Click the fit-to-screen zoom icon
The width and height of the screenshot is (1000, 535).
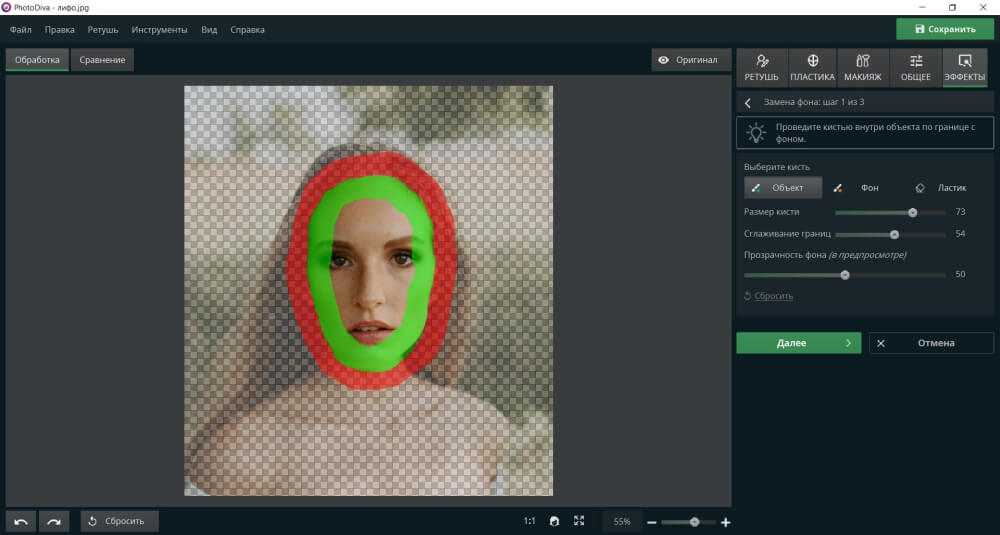[x=579, y=521]
